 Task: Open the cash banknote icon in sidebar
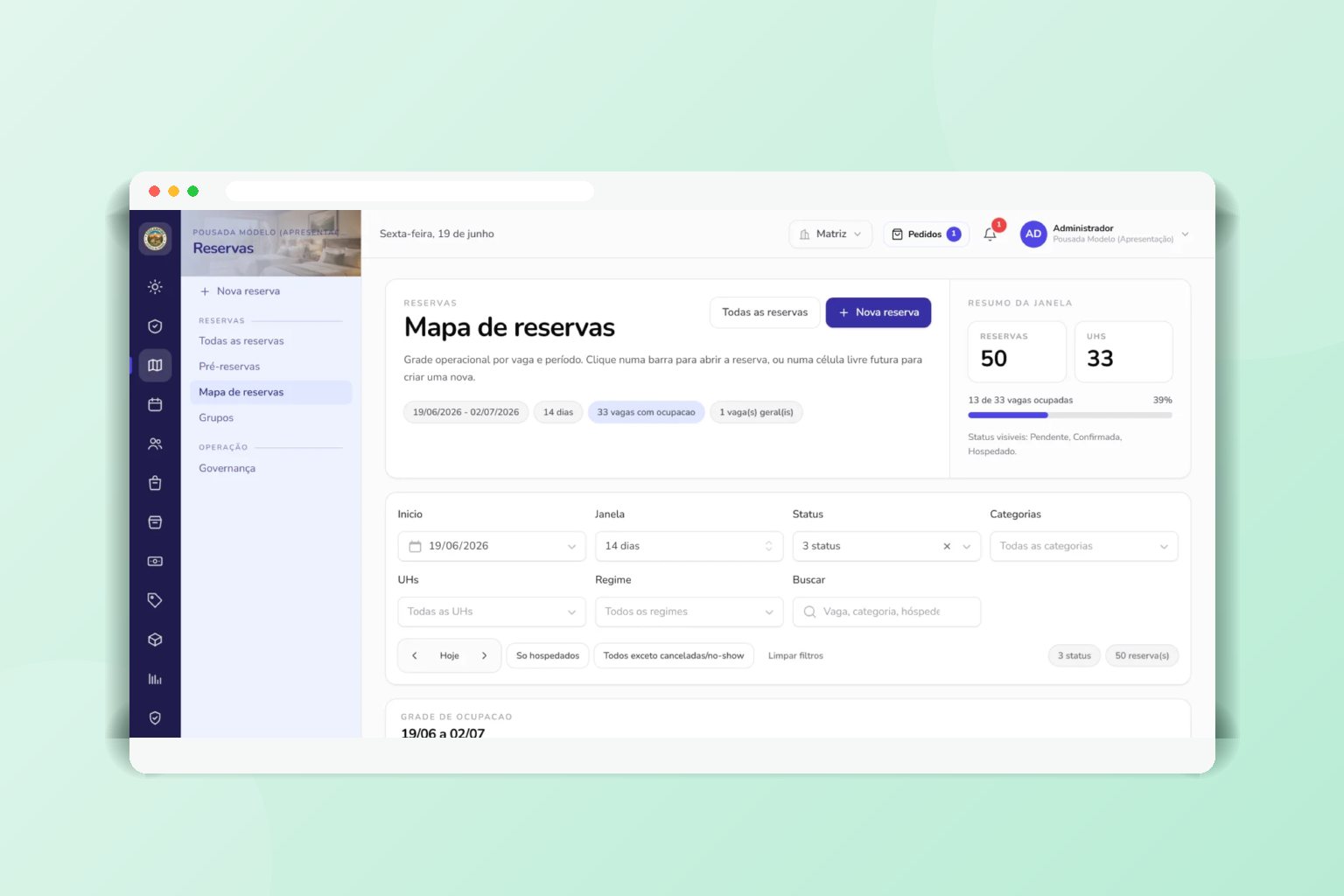point(155,561)
